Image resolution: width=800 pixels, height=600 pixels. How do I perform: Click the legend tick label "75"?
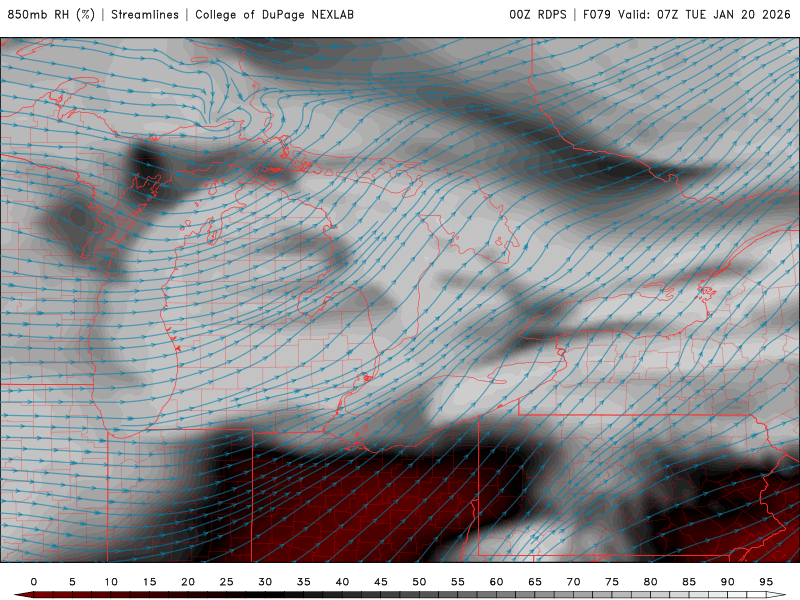click(x=612, y=582)
